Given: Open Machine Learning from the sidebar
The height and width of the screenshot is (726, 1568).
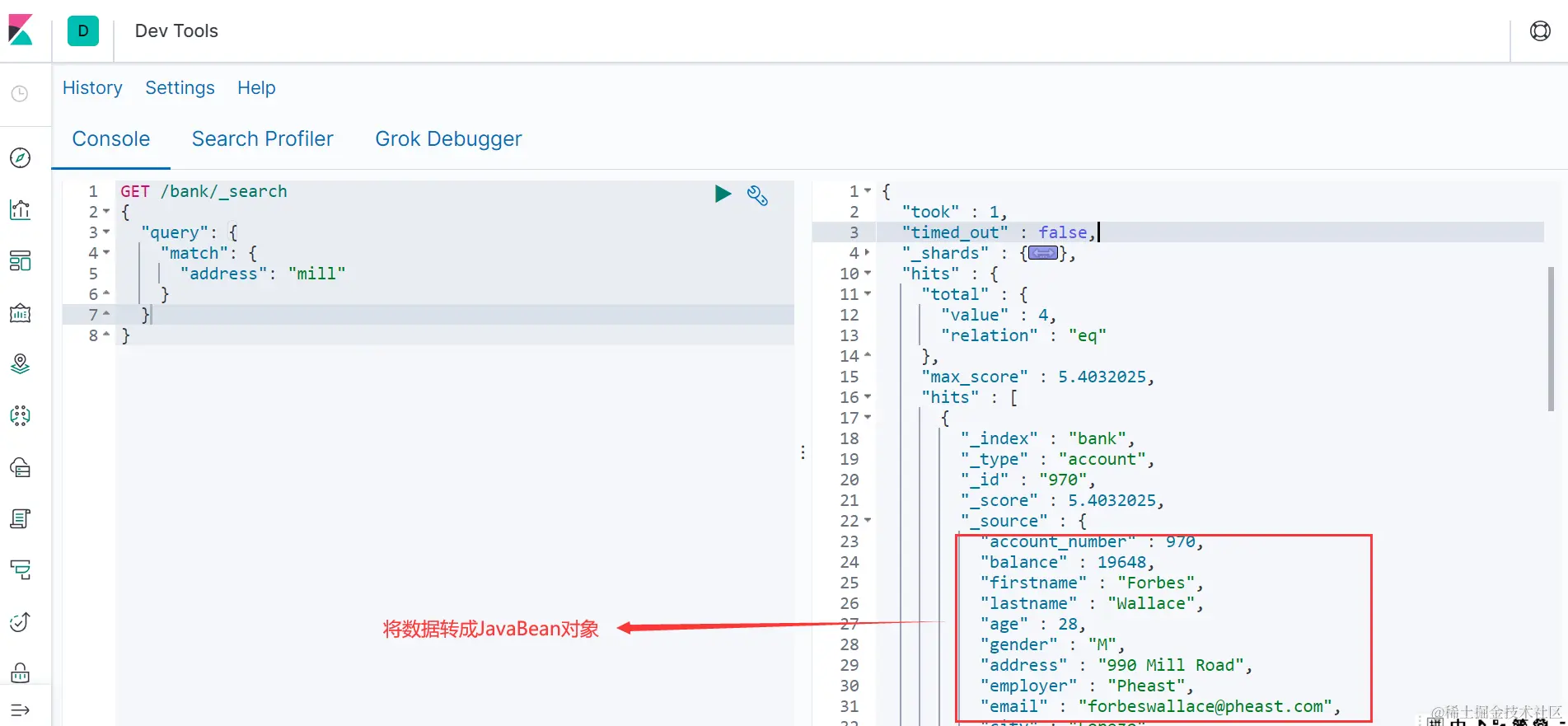Looking at the screenshot, I should point(21,415).
